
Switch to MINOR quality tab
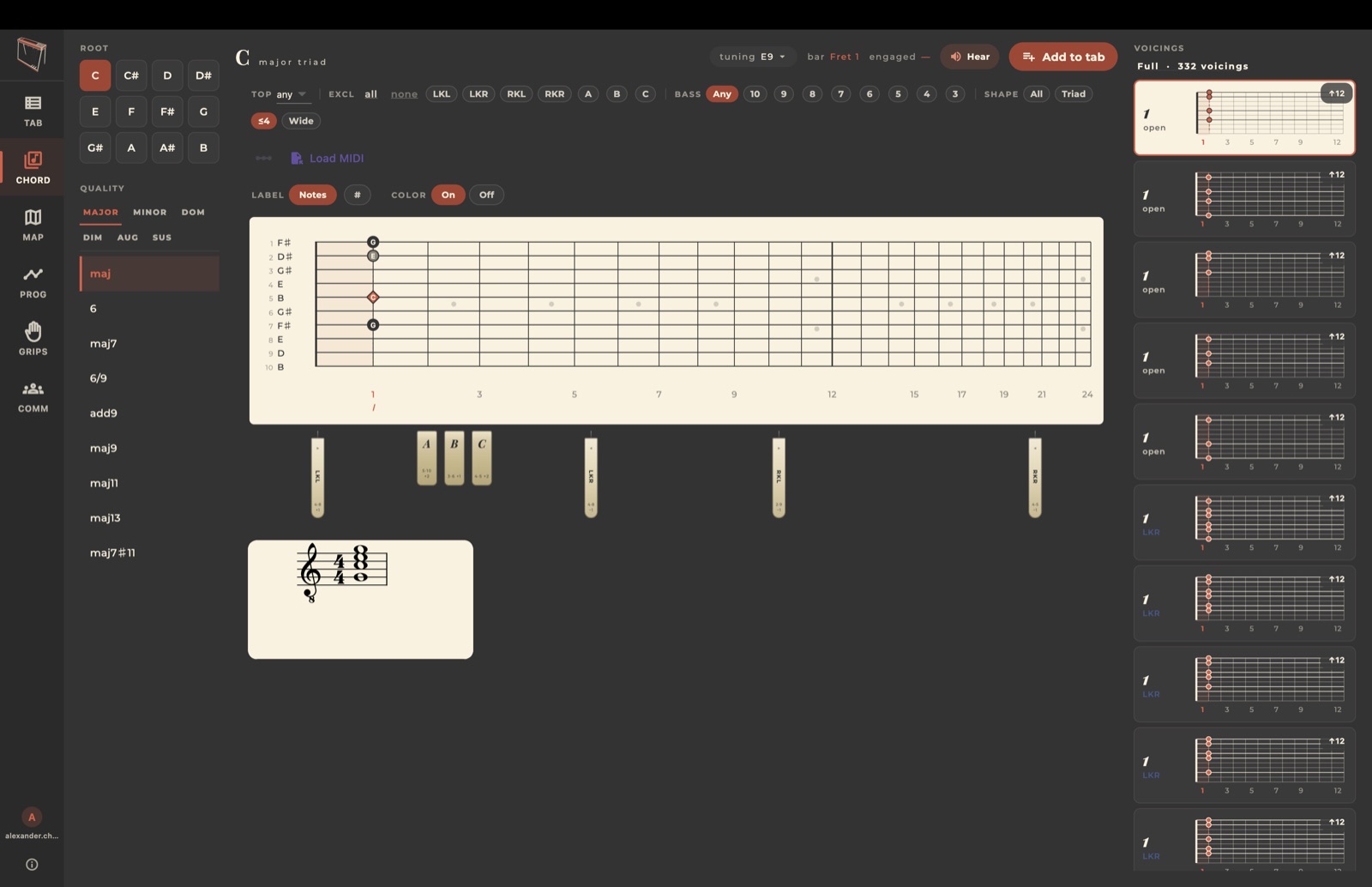tap(150, 212)
